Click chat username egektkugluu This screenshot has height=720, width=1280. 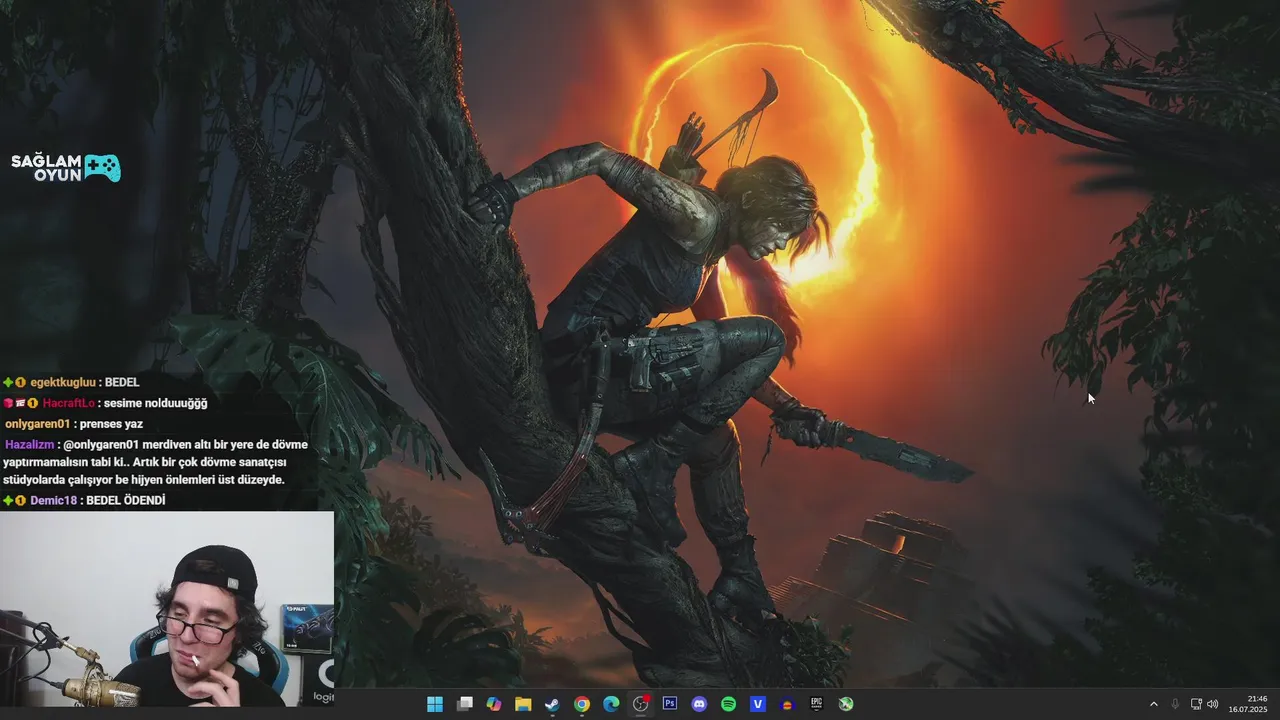(x=63, y=382)
